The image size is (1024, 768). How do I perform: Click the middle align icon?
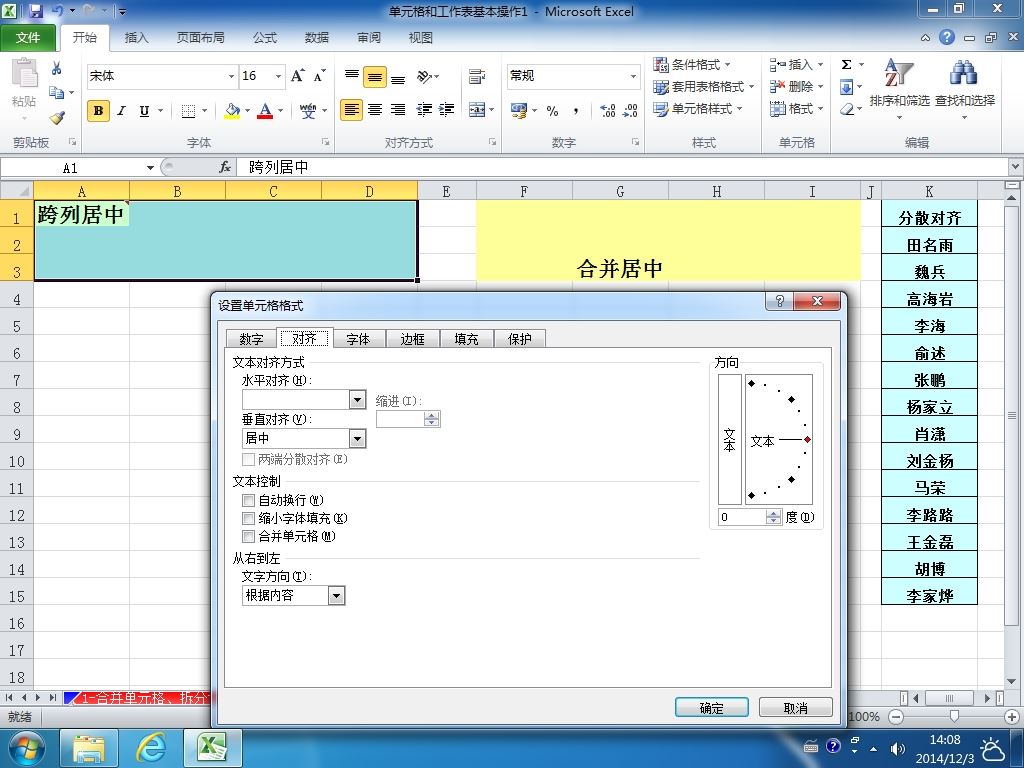(375, 76)
